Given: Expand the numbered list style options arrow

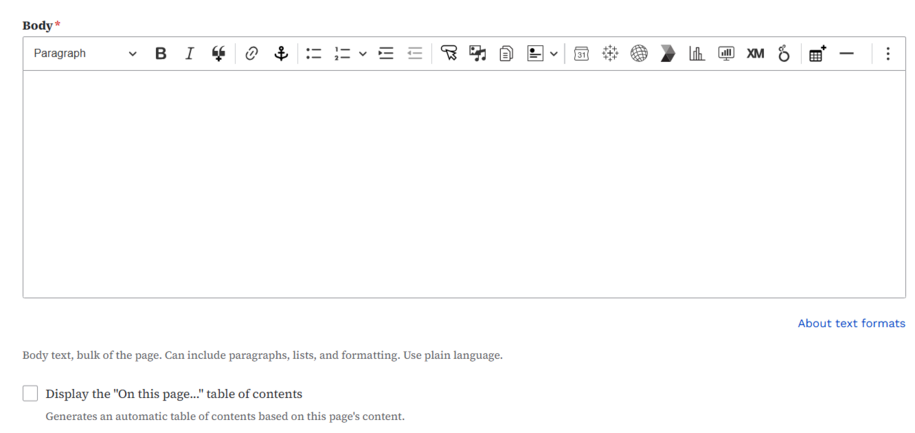Looking at the screenshot, I should (362, 54).
